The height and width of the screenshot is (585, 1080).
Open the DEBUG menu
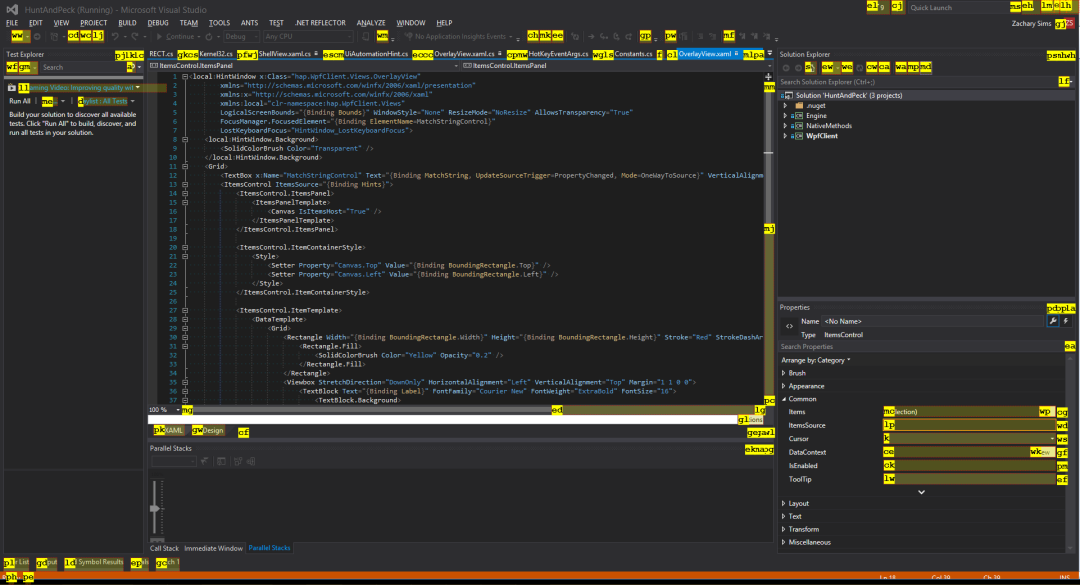(158, 22)
